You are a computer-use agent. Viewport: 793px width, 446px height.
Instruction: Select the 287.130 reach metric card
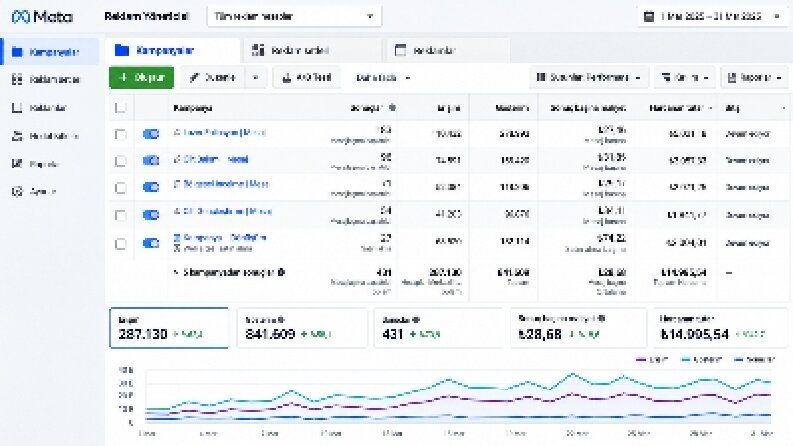(x=169, y=328)
